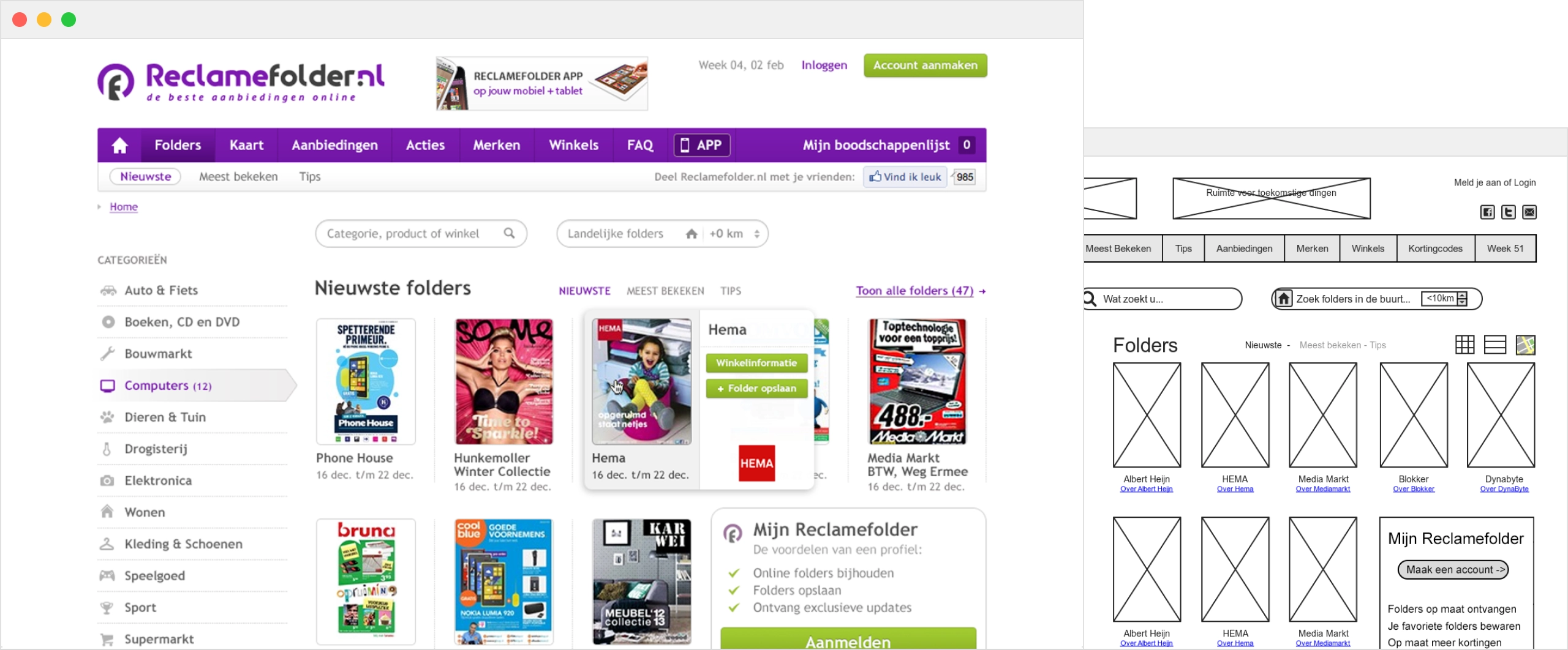1568x650 pixels.
Task: Click the Drogisterij bottle icon
Action: coord(107,449)
